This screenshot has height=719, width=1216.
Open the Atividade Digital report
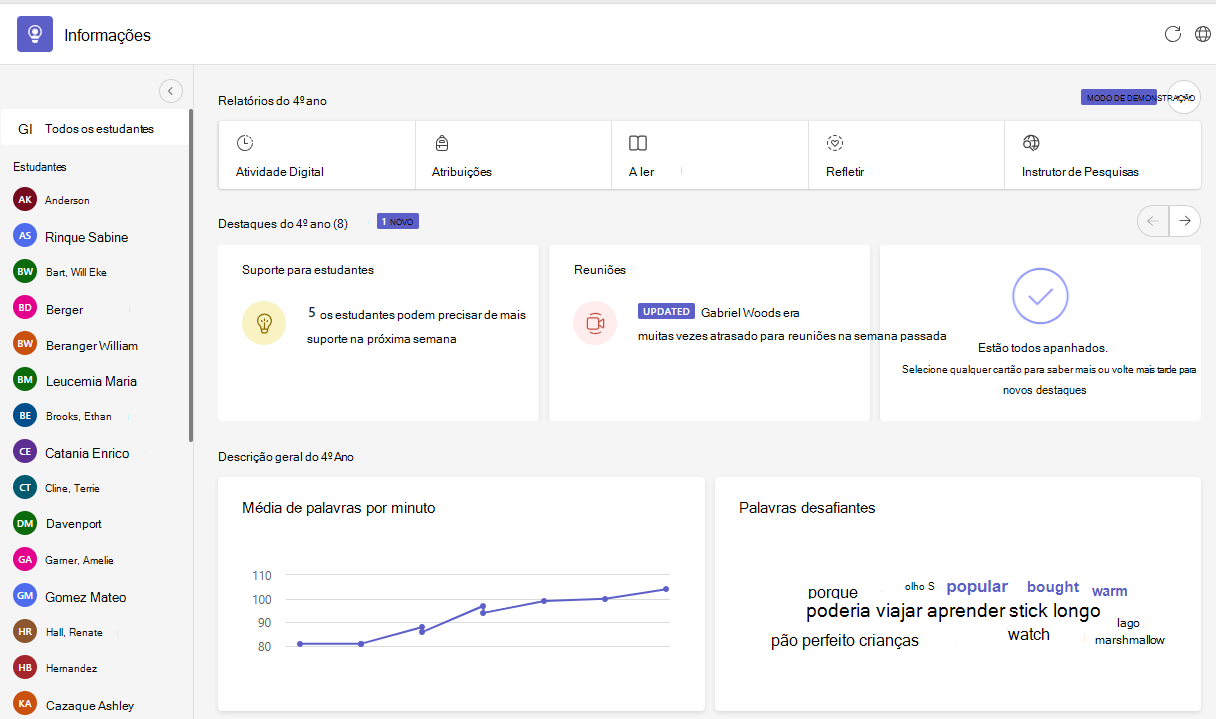tap(317, 155)
